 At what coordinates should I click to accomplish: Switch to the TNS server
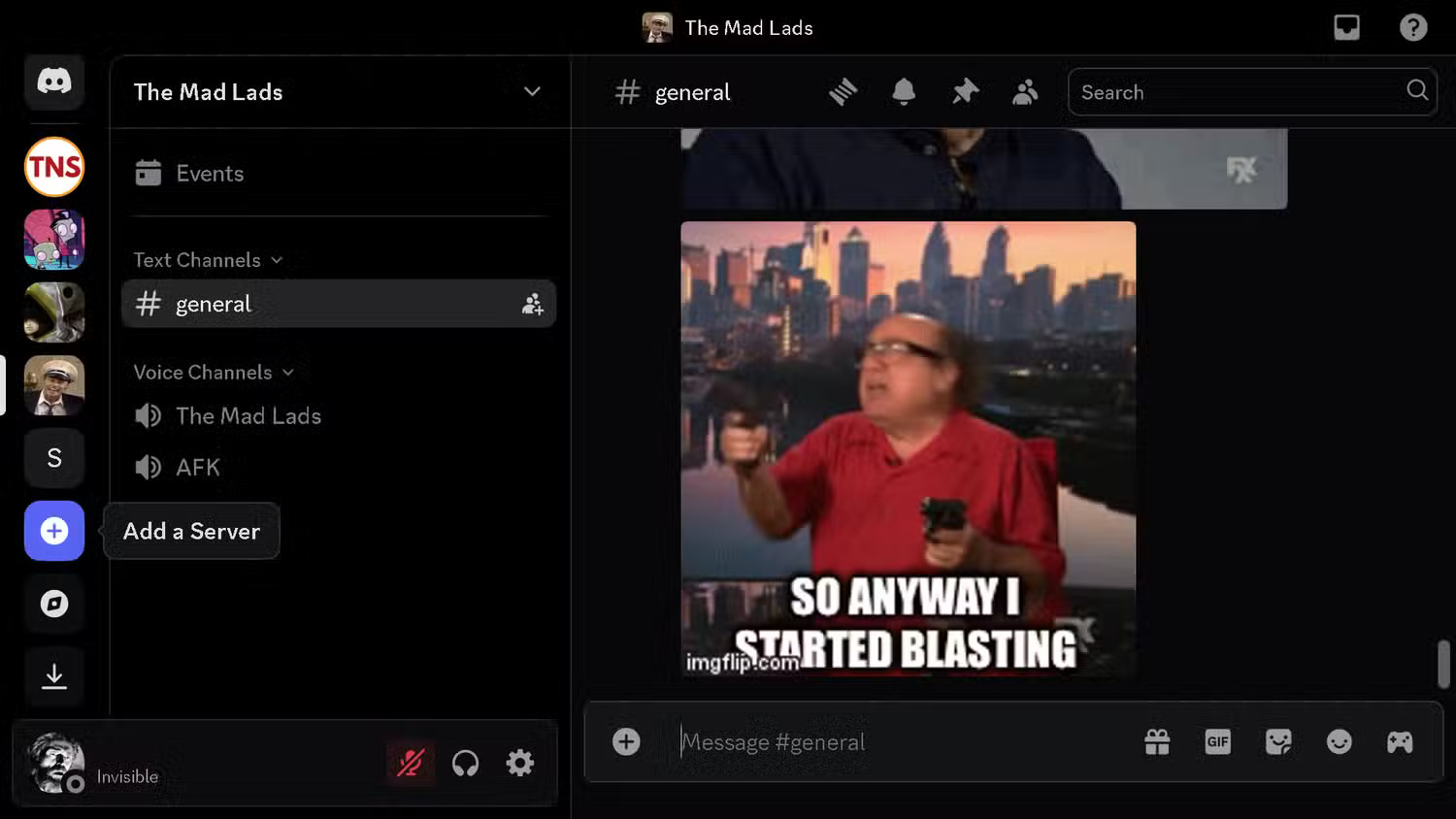54,167
